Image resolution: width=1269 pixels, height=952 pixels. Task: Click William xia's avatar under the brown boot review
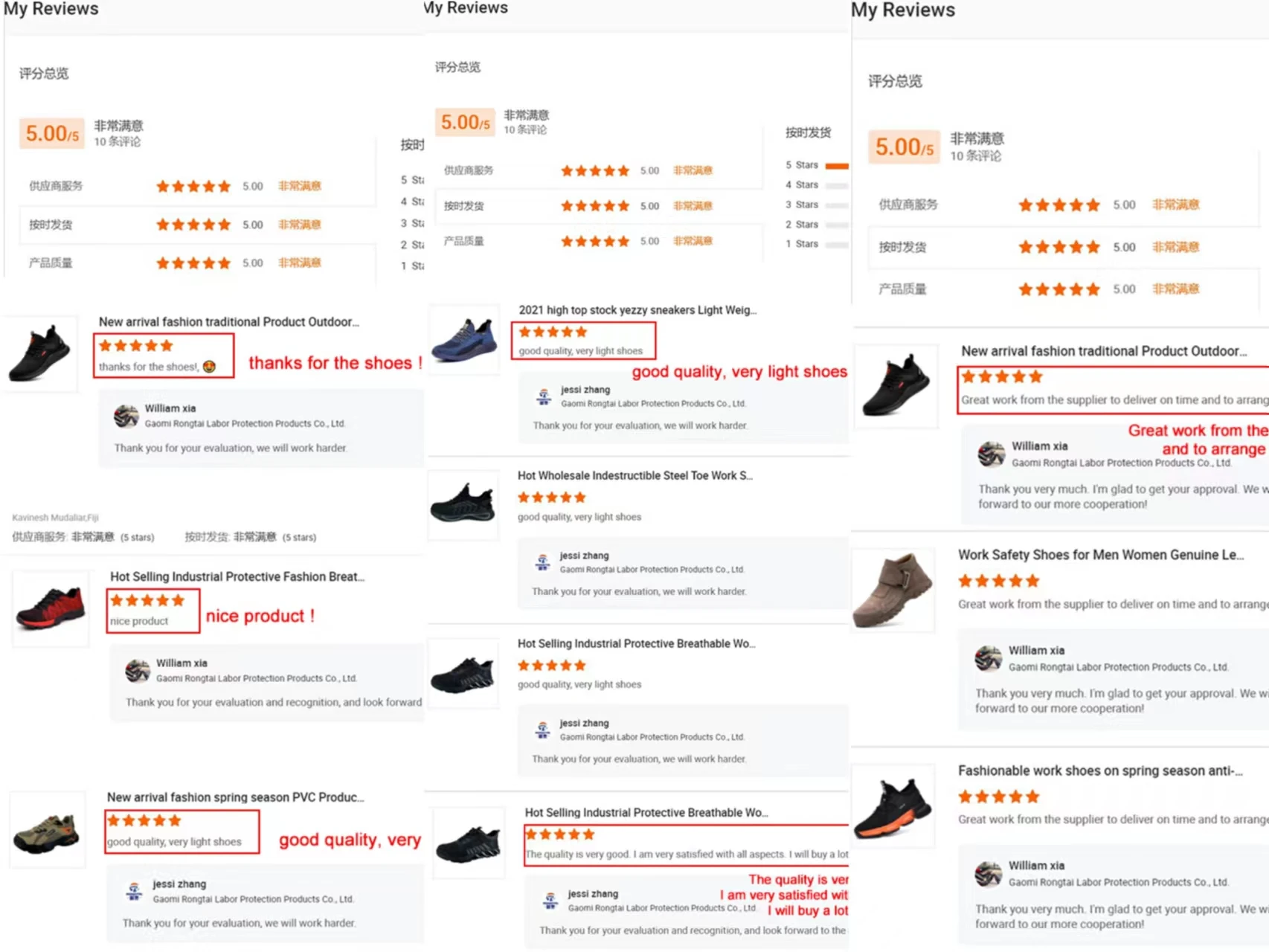(x=989, y=658)
